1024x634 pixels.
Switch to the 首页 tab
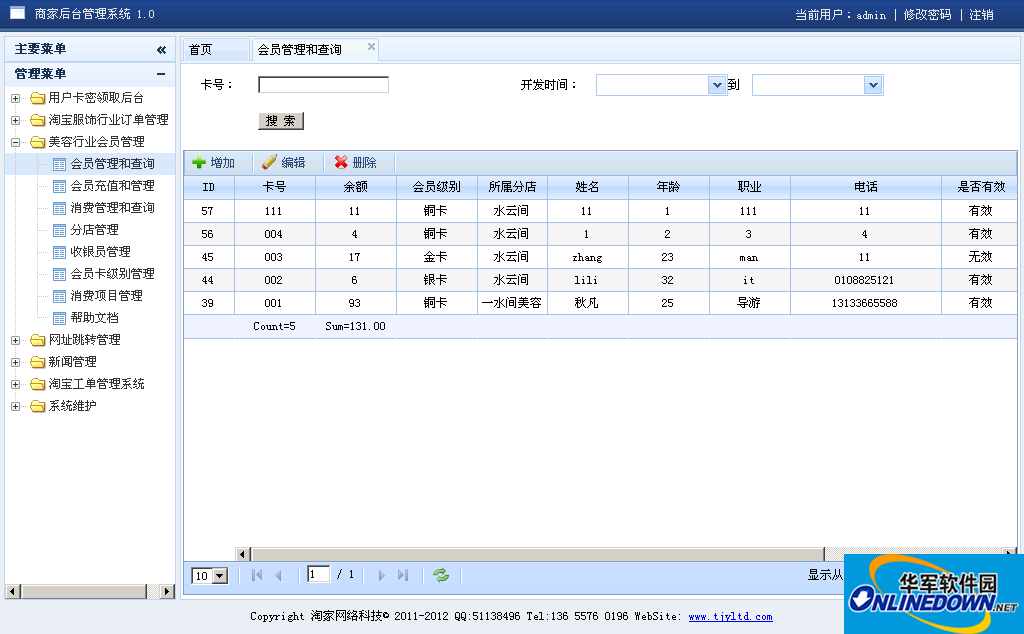pyautogui.click(x=216, y=50)
